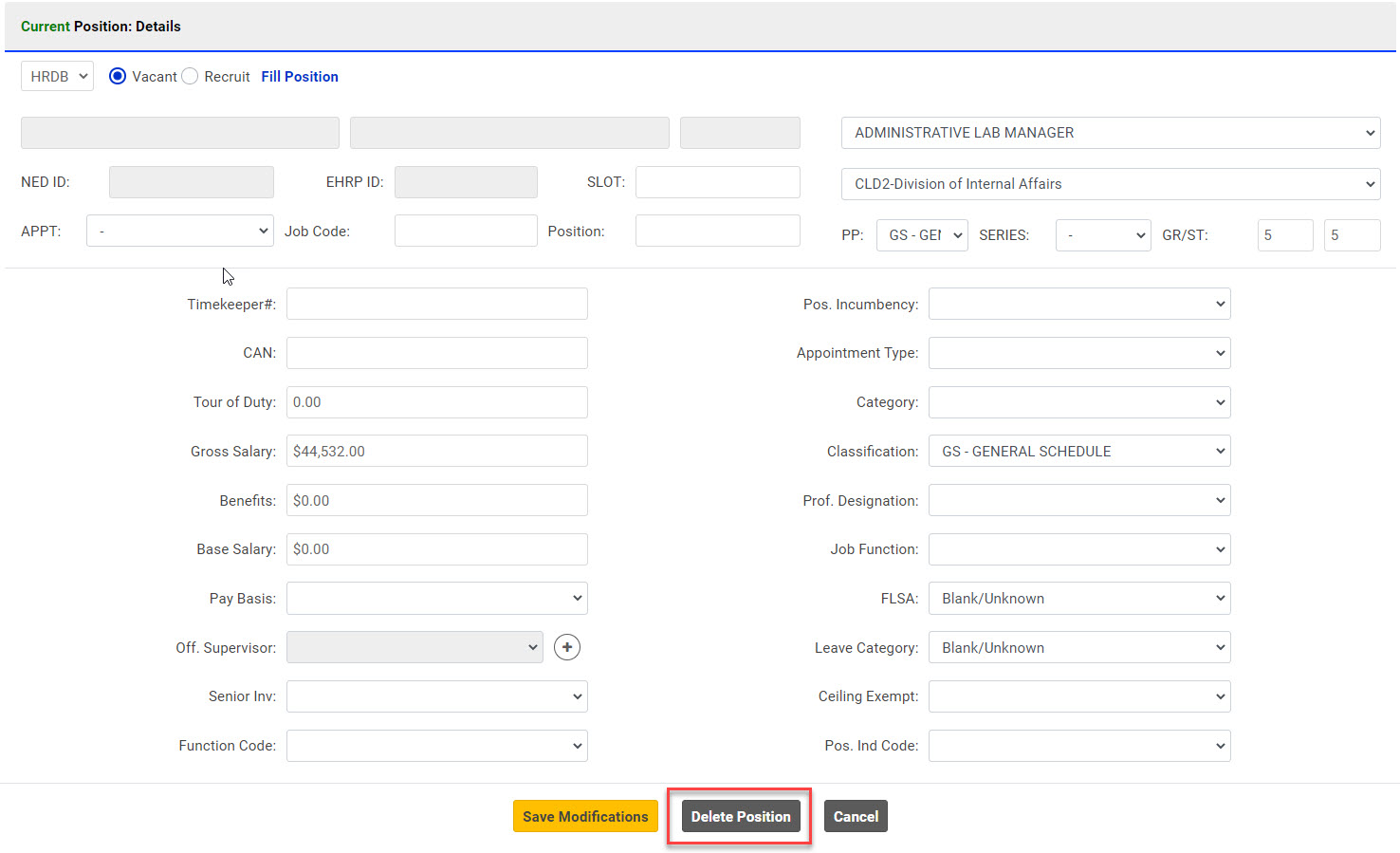This screenshot has width=1400, height=853.
Task: Open the Category dropdown
Action: 1079,402
